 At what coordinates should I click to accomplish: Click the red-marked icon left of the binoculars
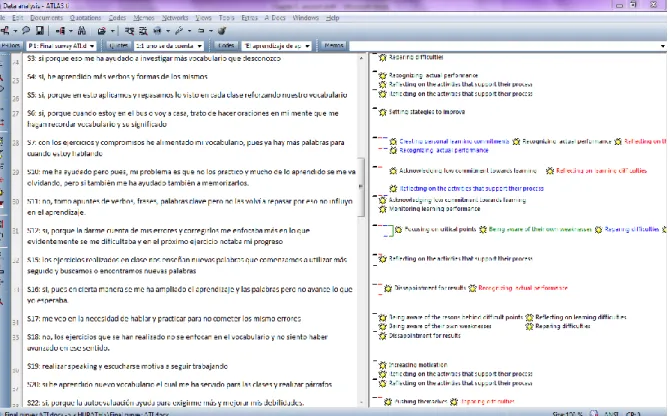click(x=60, y=31)
